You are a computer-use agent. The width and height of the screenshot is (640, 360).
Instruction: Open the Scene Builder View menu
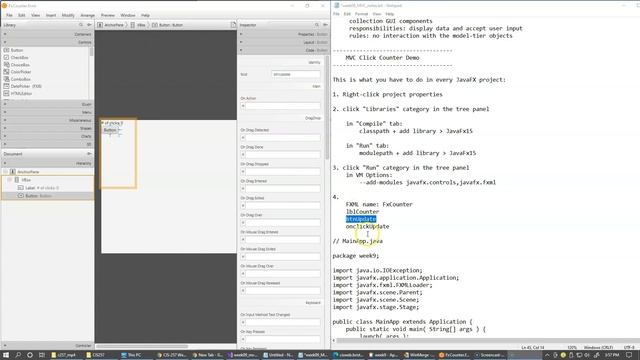pos(36,15)
